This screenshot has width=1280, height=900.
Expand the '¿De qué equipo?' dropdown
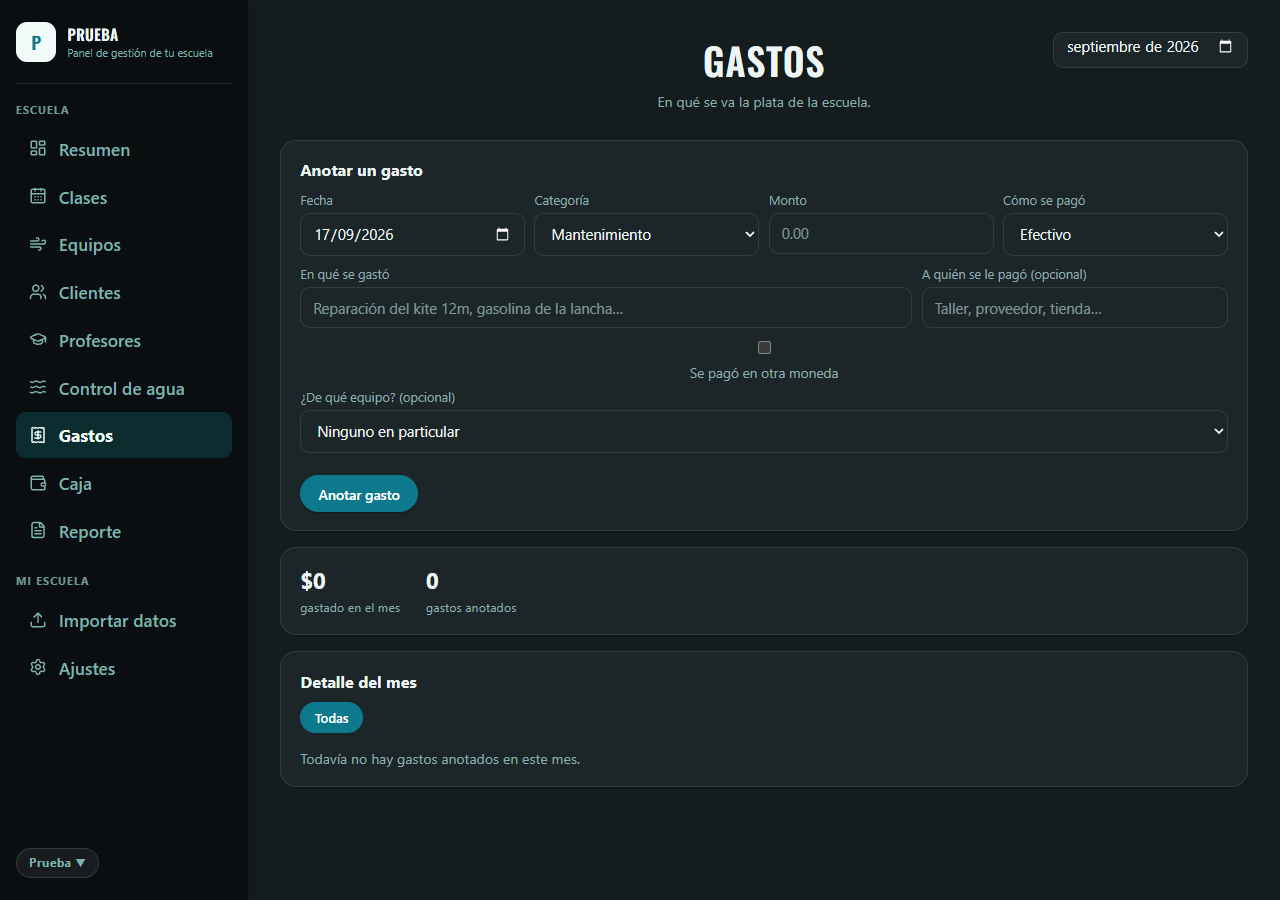click(764, 432)
